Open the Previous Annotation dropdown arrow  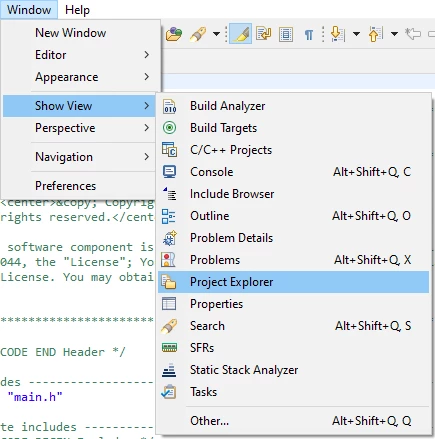pos(394,34)
